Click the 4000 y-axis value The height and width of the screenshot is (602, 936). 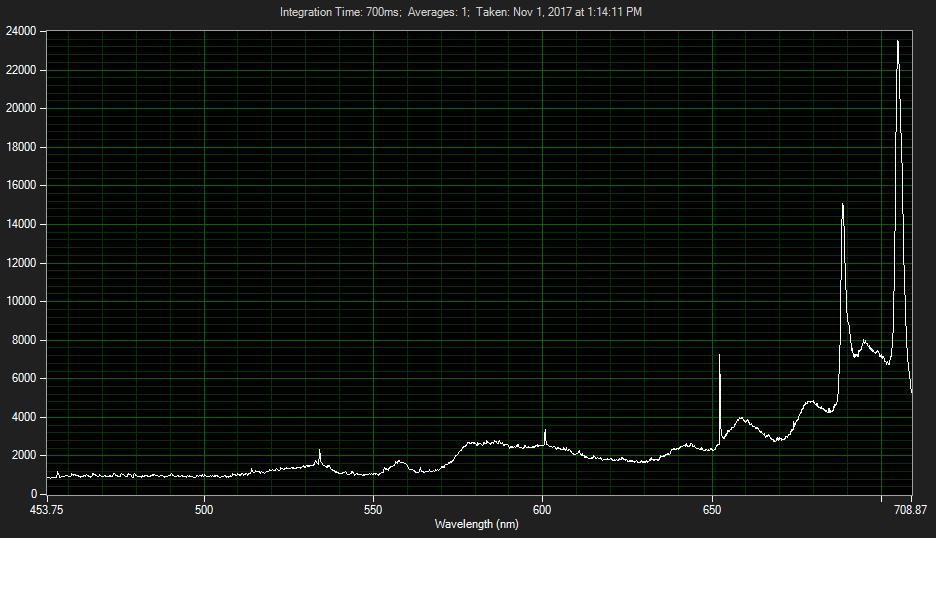tap(24, 417)
